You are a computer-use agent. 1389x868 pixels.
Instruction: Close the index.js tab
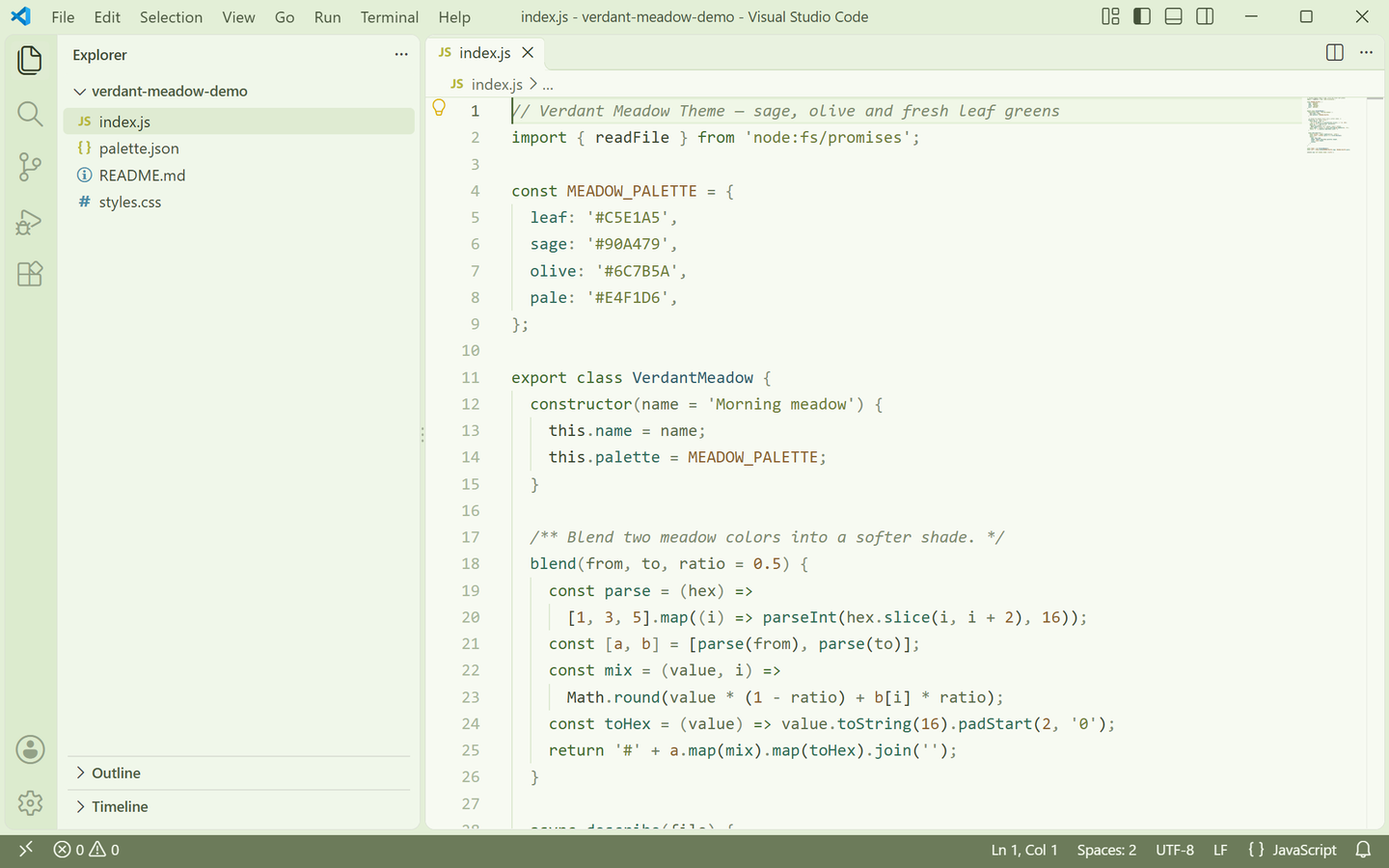[528, 53]
